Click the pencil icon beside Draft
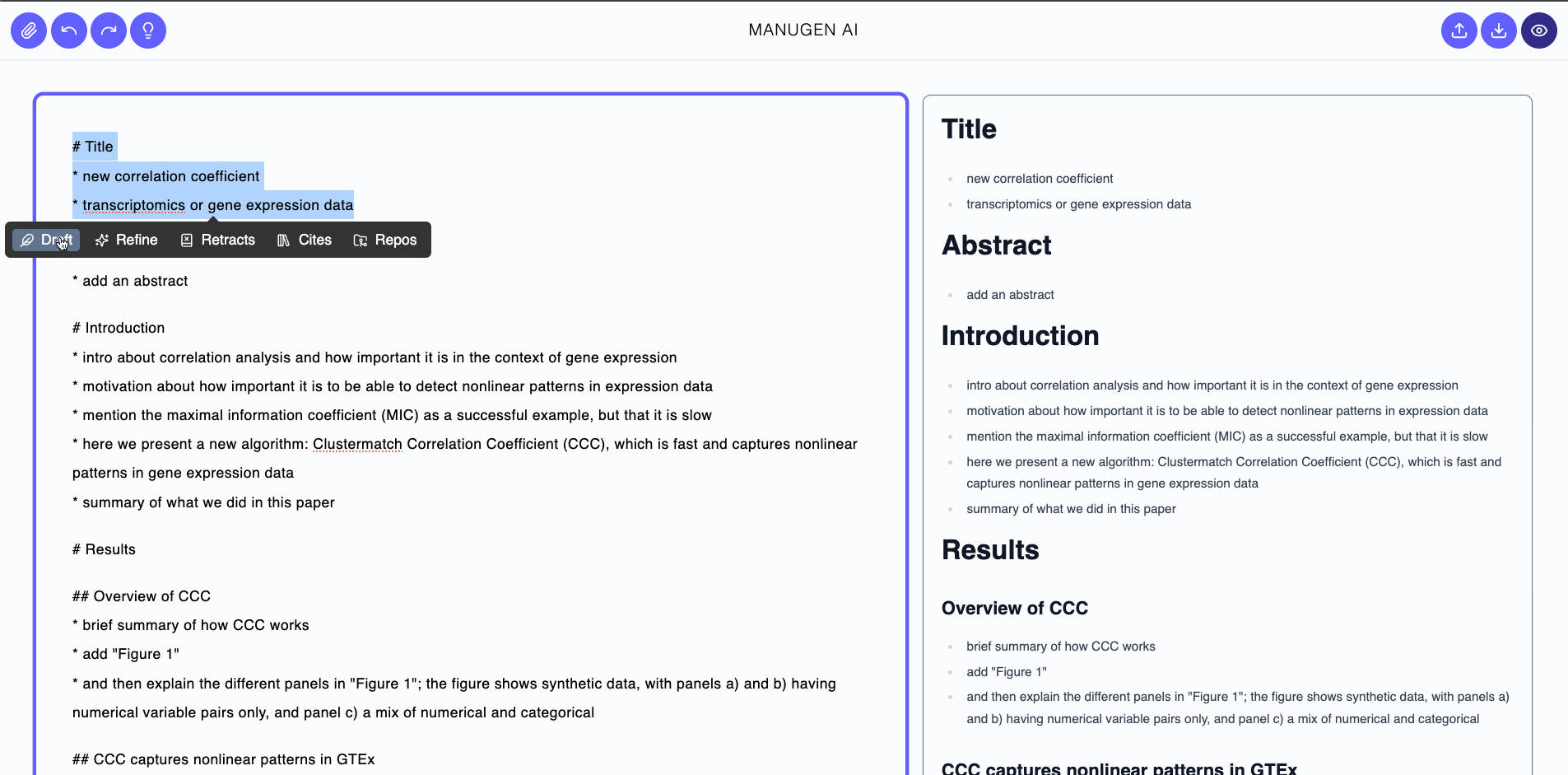This screenshot has width=1568, height=775. tap(26, 240)
